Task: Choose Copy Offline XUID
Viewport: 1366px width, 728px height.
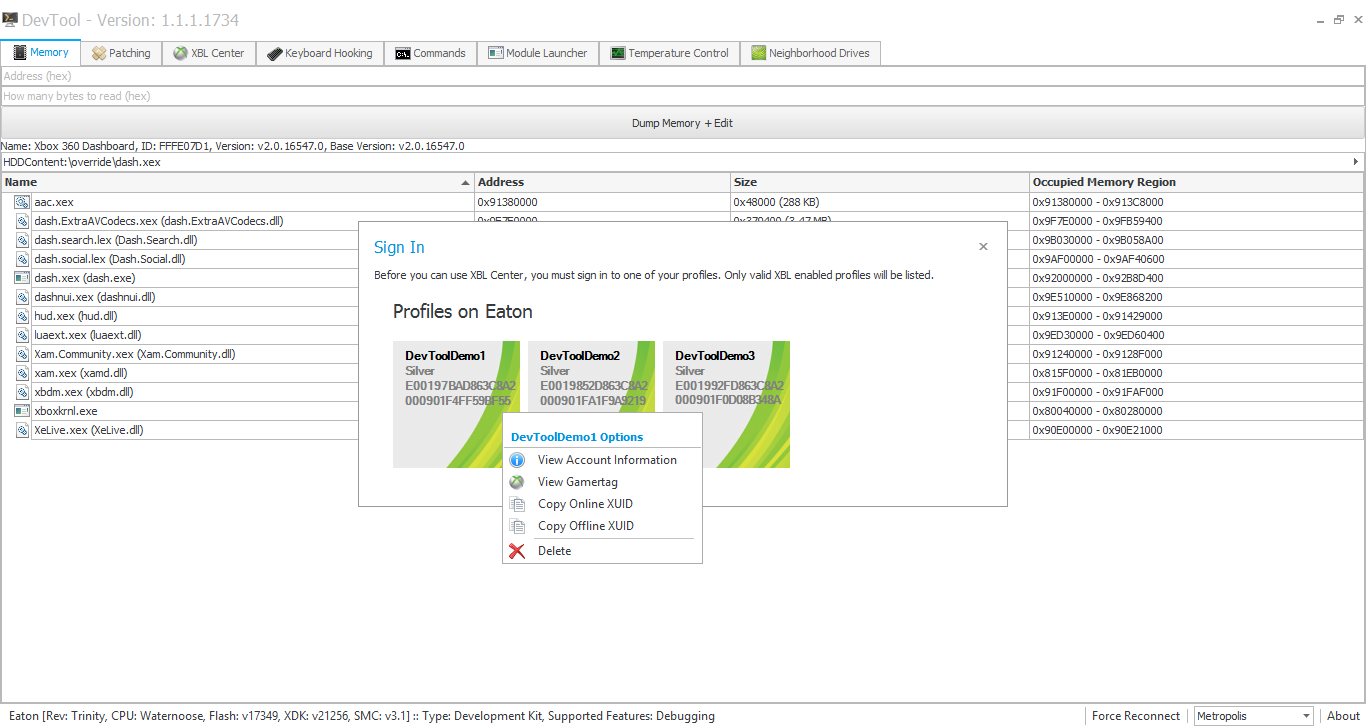Action: tap(586, 526)
